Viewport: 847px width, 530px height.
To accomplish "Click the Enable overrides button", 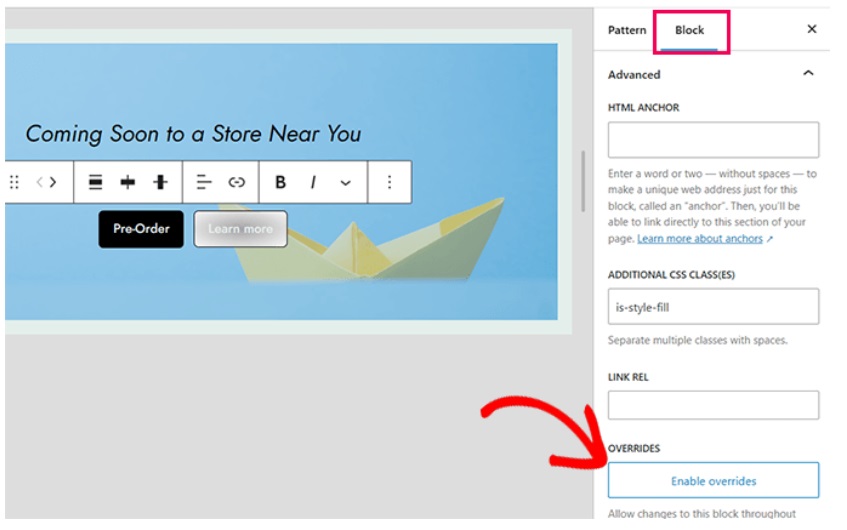I will [x=713, y=481].
